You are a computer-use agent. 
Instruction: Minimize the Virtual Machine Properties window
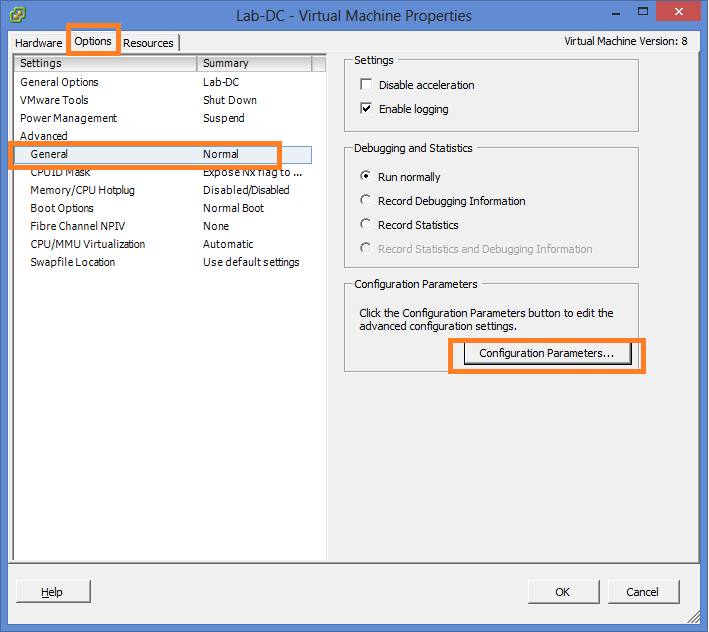615,14
